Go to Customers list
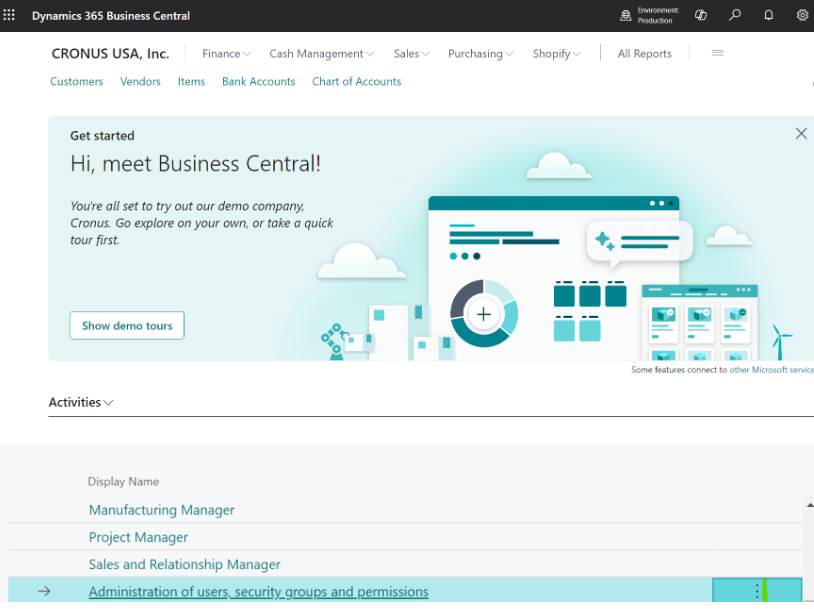Screen dimensions: 814x609 pyautogui.click(x=76, y=82)
